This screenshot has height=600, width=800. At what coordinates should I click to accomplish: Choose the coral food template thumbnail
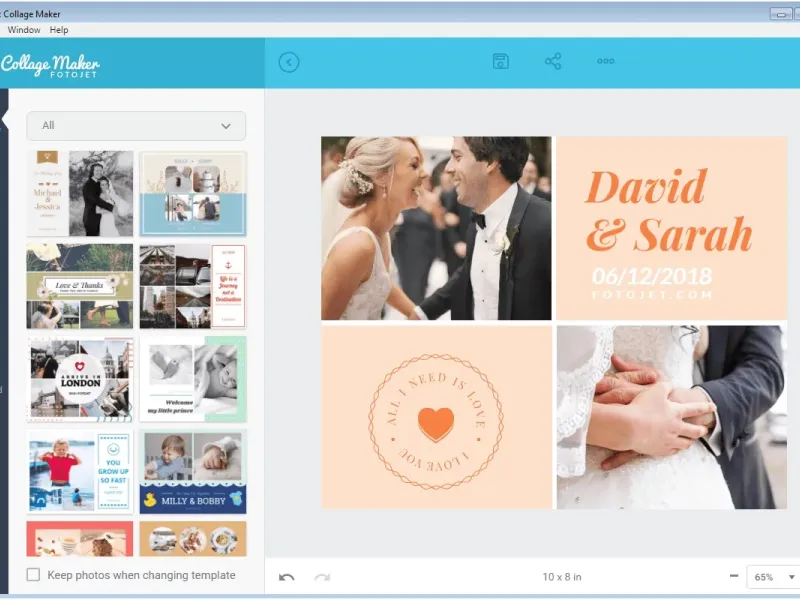pyautogui.click(x=80, y=538)
